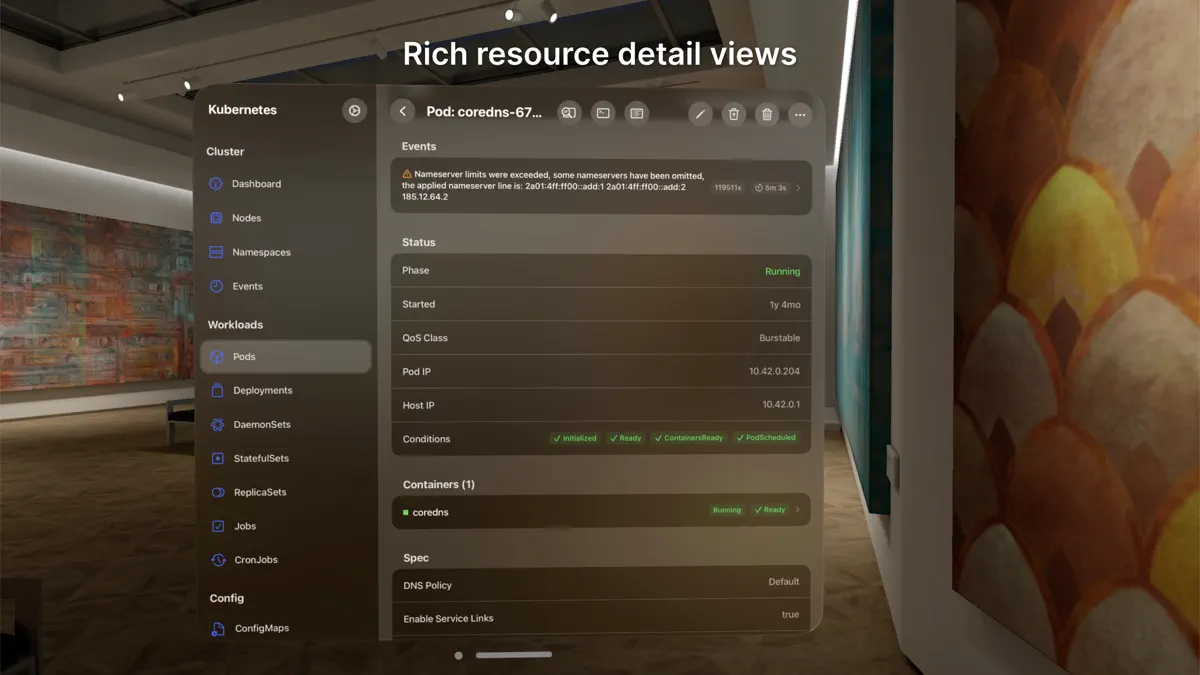
Task: Click the second page indicator dot
Action: coord(513,654)
